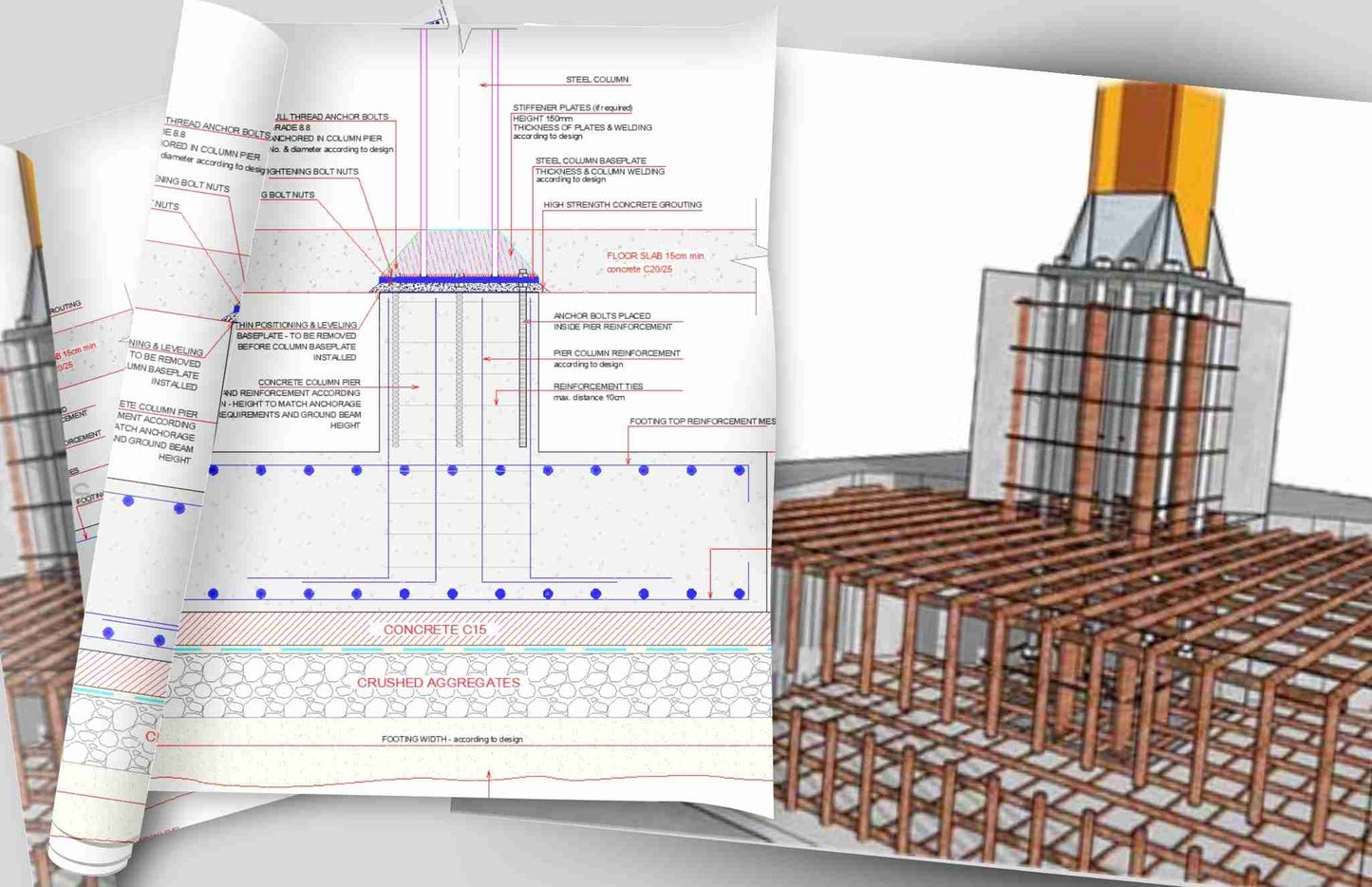
Task: Select the CONCRETE C15 layer text
Action: pos(435,630)
